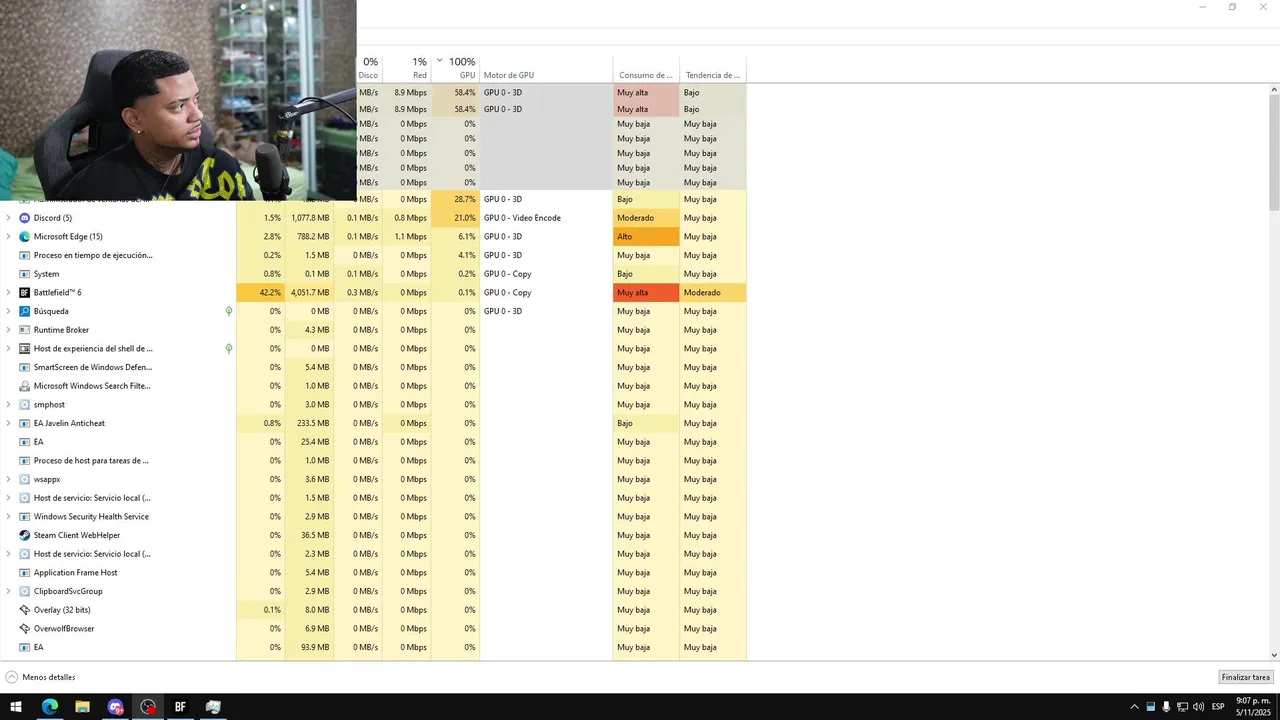Screen dimensions: 1280x720
Task: Click the efficiency leaf icon on Búsqueda row
Action: pyautogui.click(x=229, y=311)
